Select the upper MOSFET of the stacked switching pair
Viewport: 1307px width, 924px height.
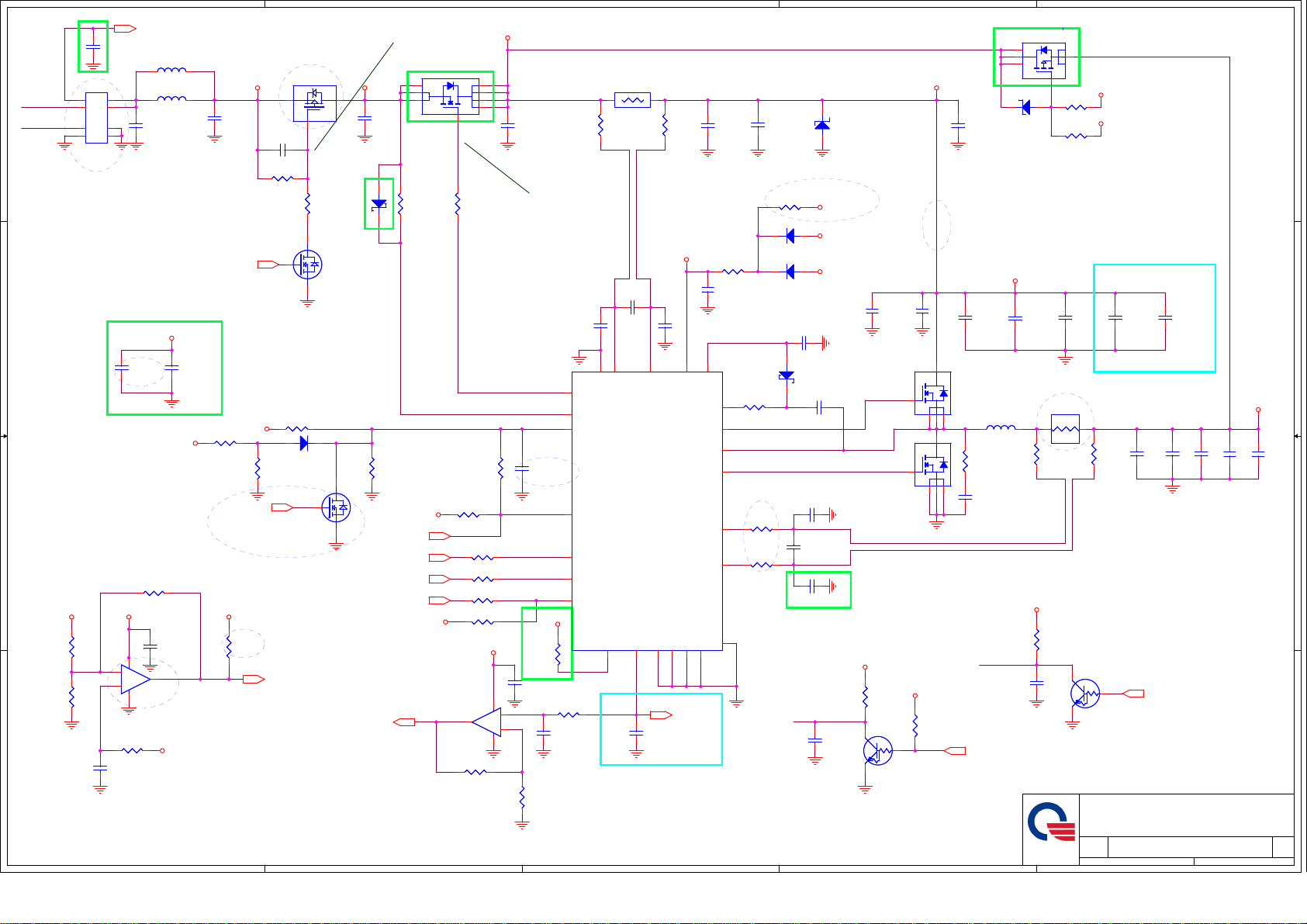[933, 393]
